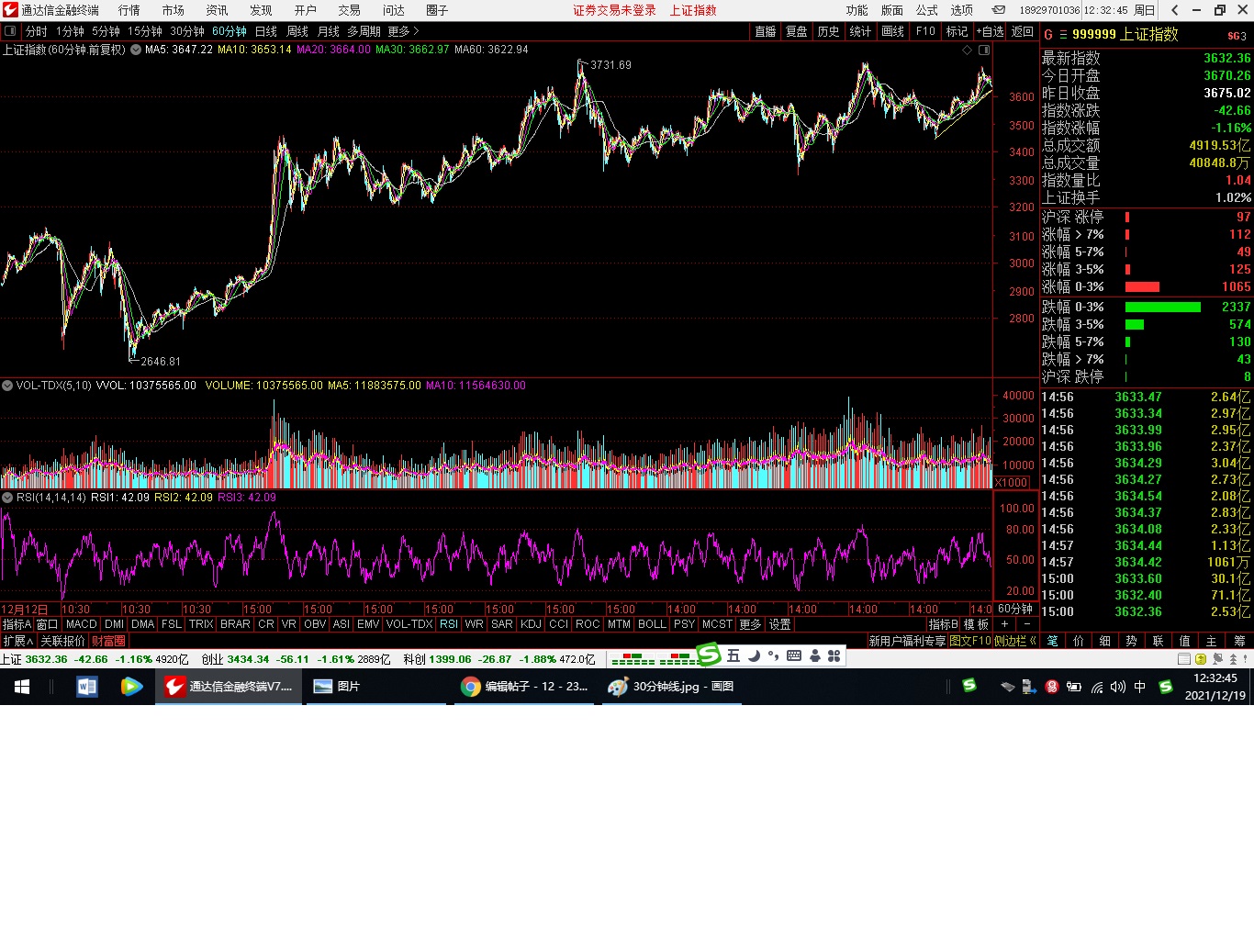Switch chart period to 15分钟

click(x=144, y=31)
